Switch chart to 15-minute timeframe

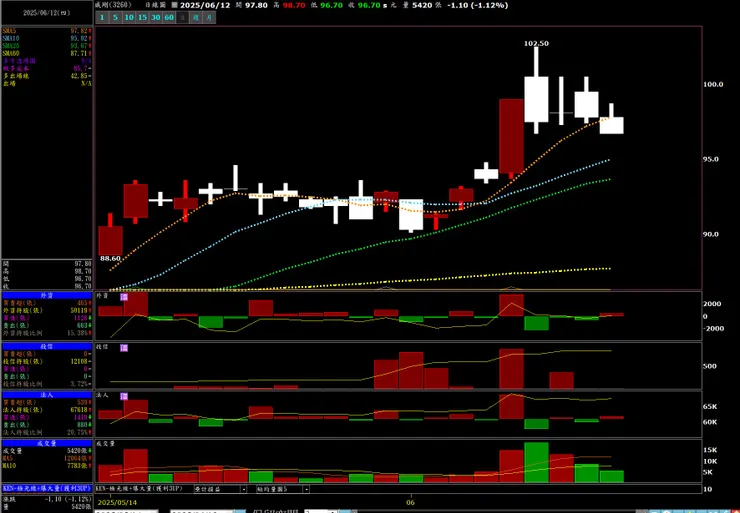(142, 17)
